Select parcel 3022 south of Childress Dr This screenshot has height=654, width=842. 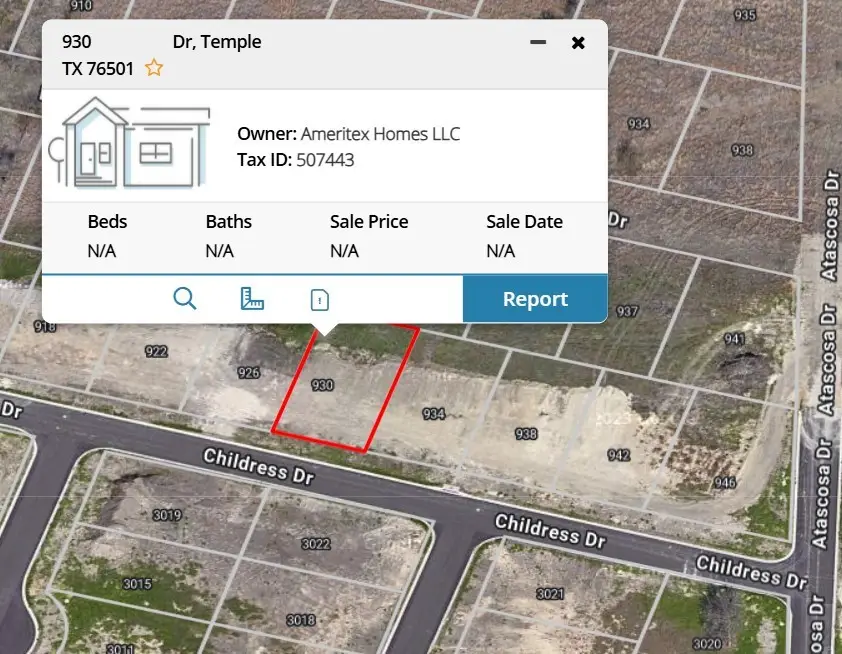point(315,544)
